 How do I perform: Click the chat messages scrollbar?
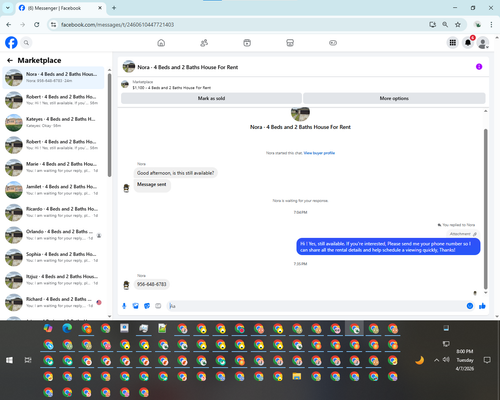(486, 209)
